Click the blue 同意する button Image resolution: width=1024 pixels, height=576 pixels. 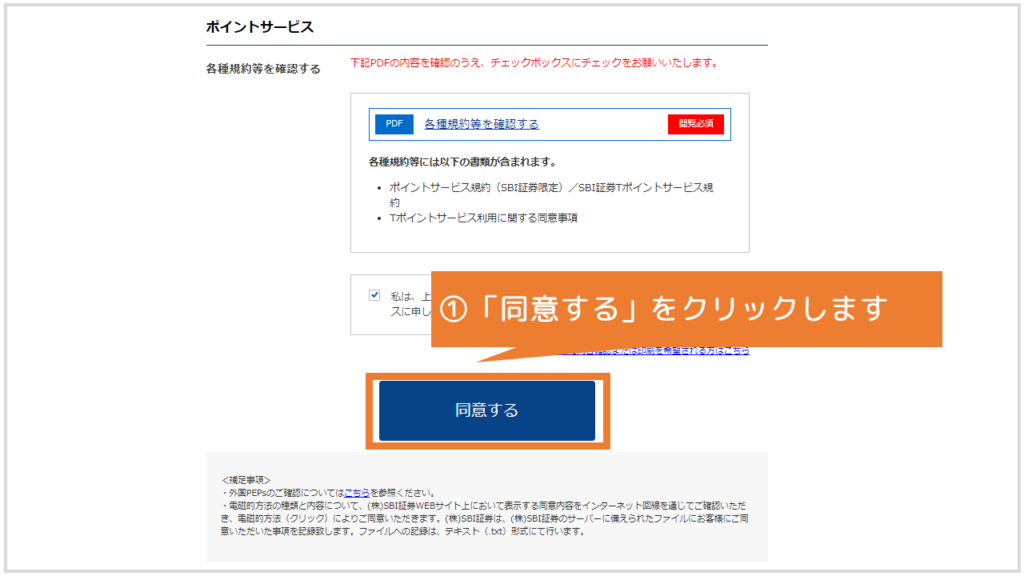(487, 410)
